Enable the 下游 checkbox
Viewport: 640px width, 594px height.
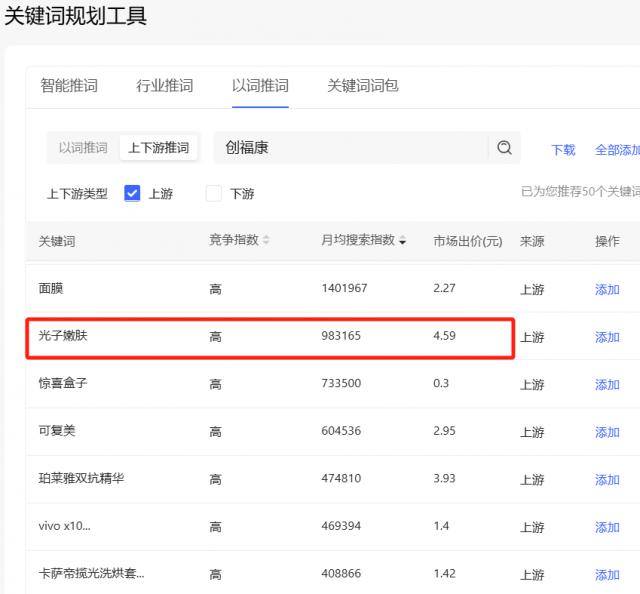[213, 193]
